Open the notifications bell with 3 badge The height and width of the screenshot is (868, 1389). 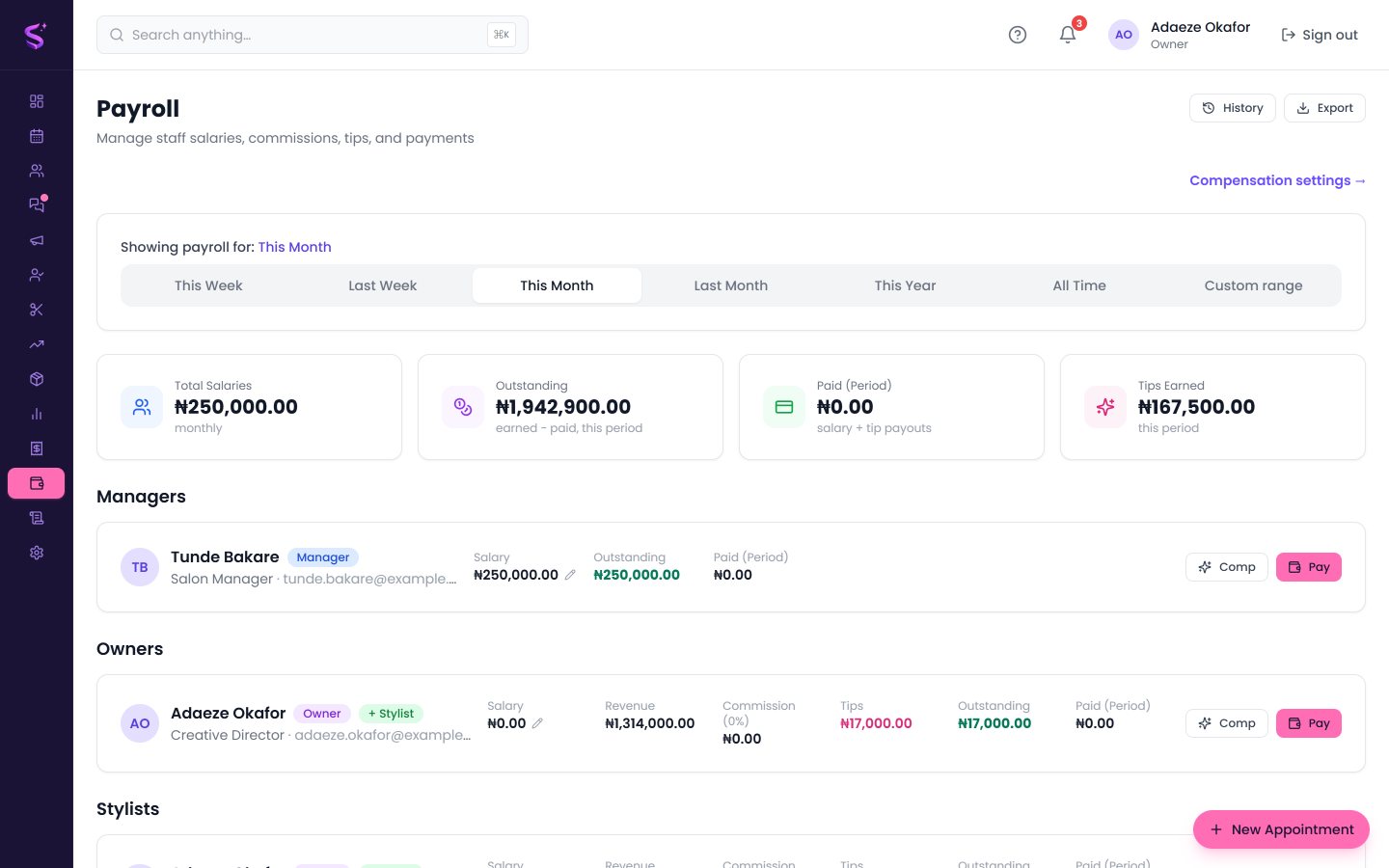click(1068, 35)
